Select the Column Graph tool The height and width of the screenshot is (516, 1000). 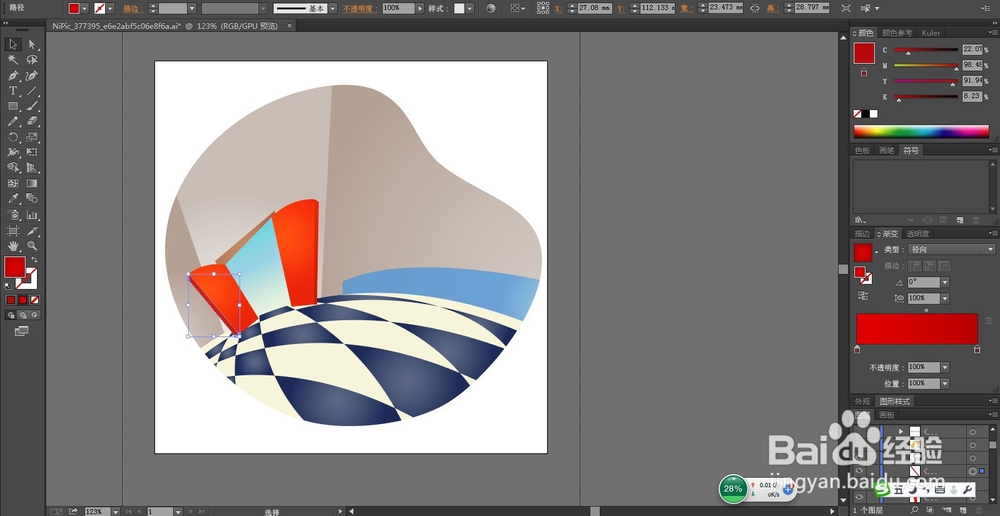[32, 215]
